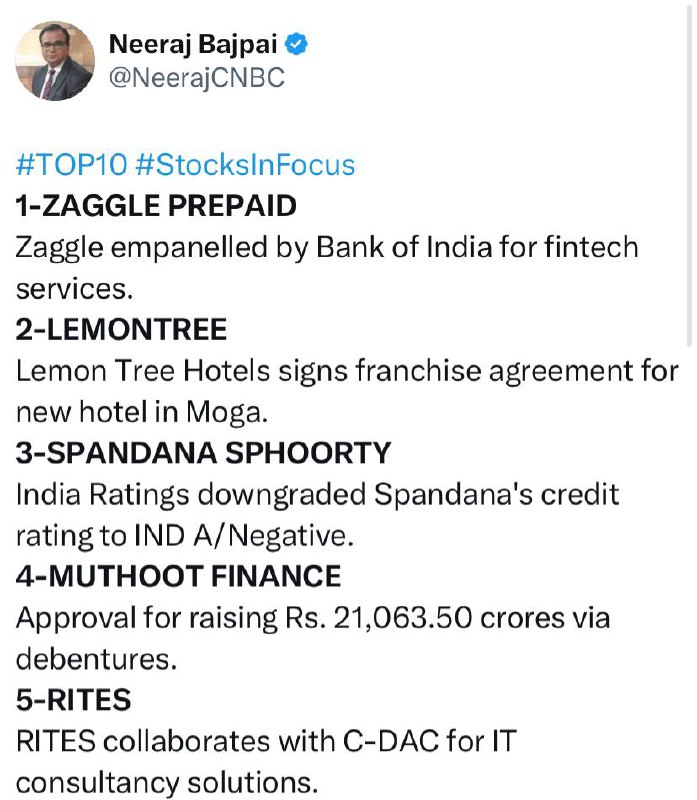Open the #TOP10 hashtag
The width and height of the screenshot is (697, 800).
(x=71, y=165)
